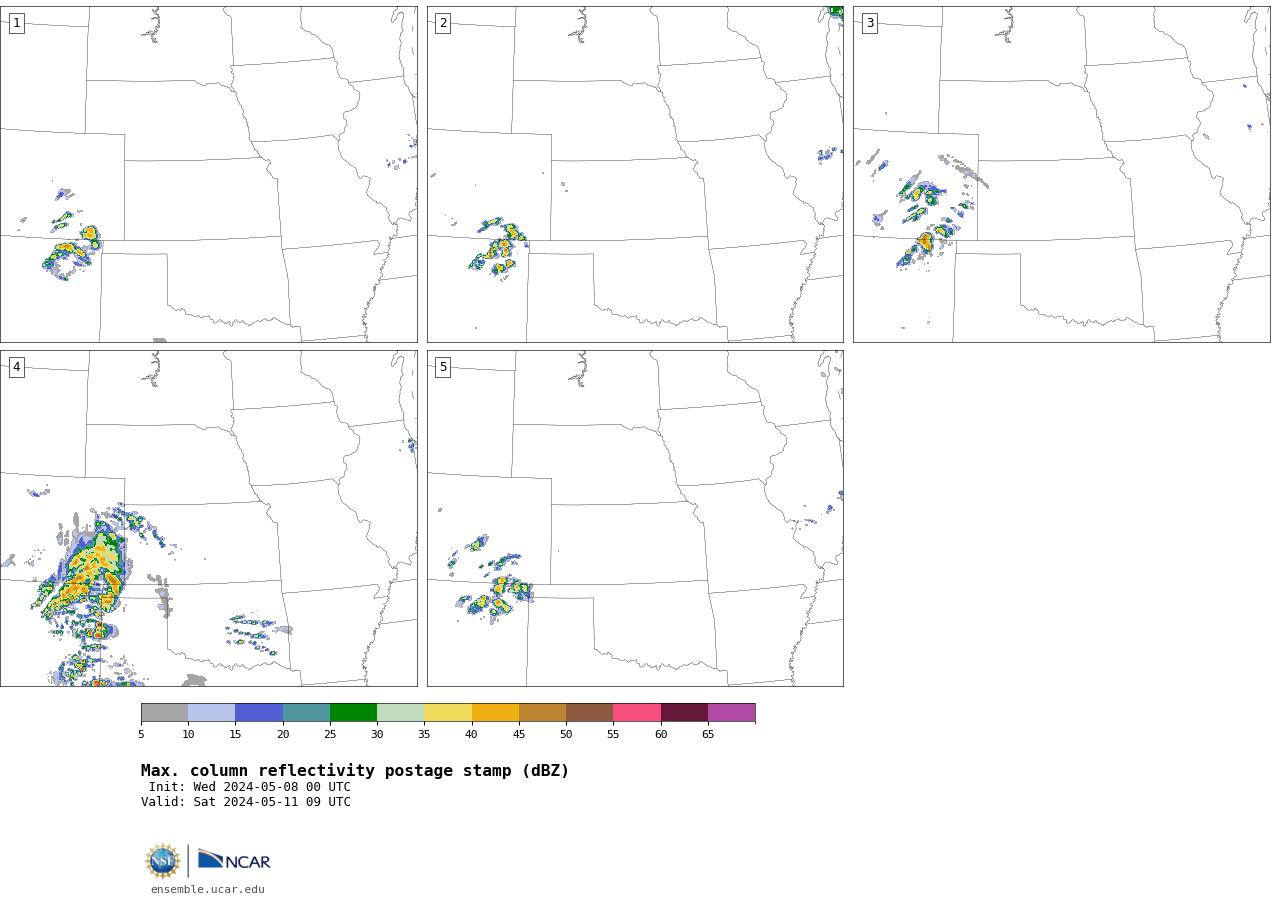The image size is (1280, 901).
Task: Click the orange 40-45 dBZ swatch
Action: point(495,712)
